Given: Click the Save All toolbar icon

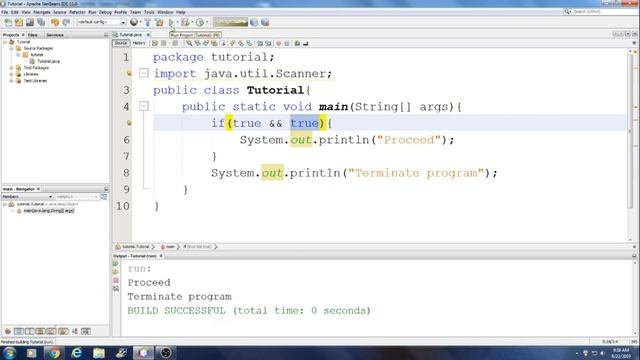Looking at the screenshot, I should pyautogui.click(x=41, y=22).
